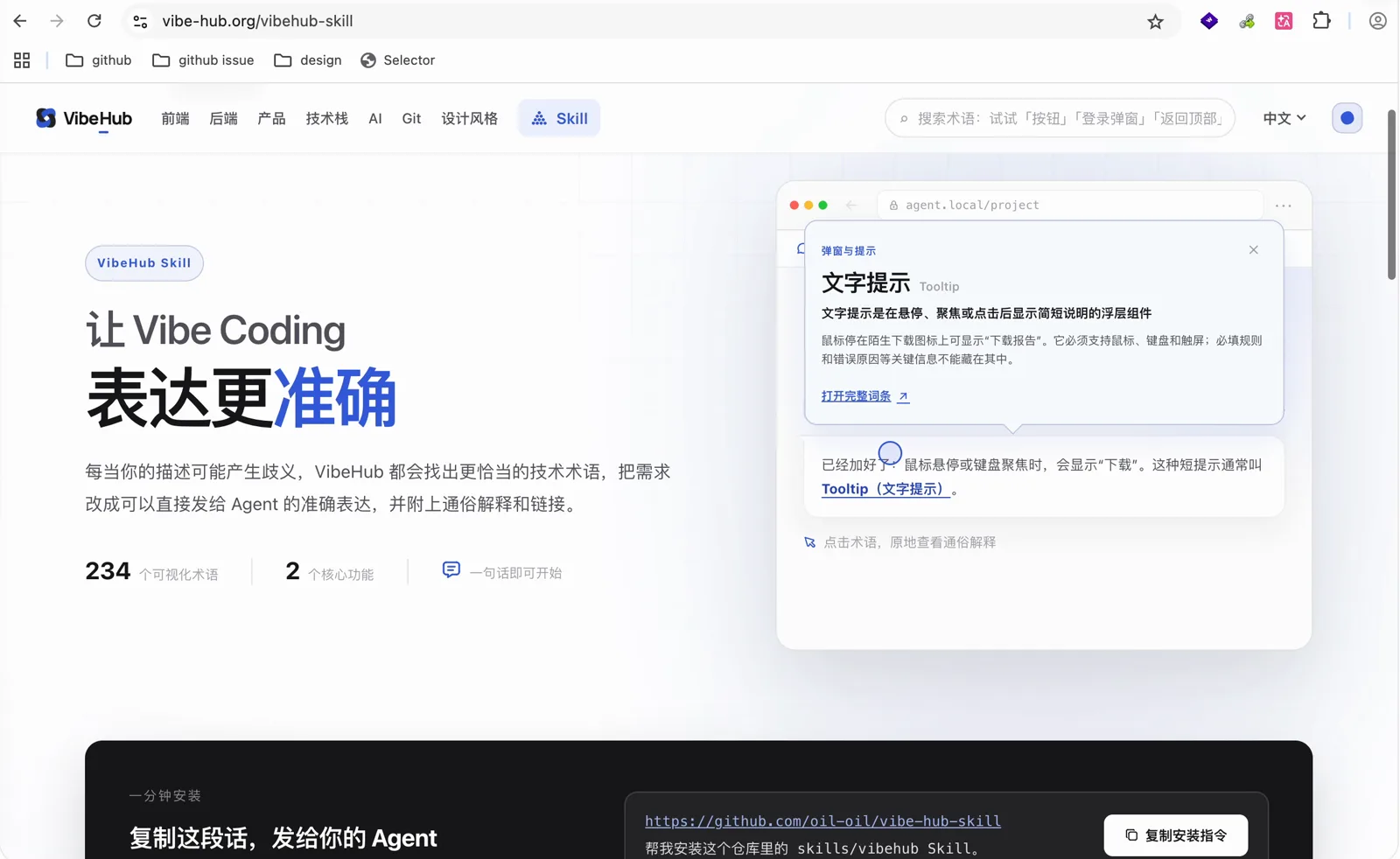The width and height of the screenshot is (1400, 859).
Task: Open site info icon in address bar
Action: click(140, 21)
